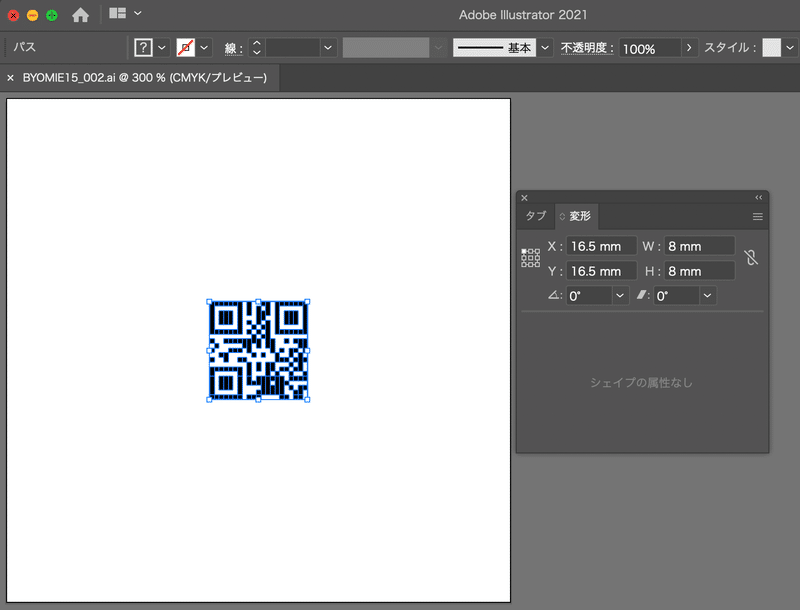Click the stroke weight stepper arrows
Screen dimensions: 800x610
tap(257, 48)
